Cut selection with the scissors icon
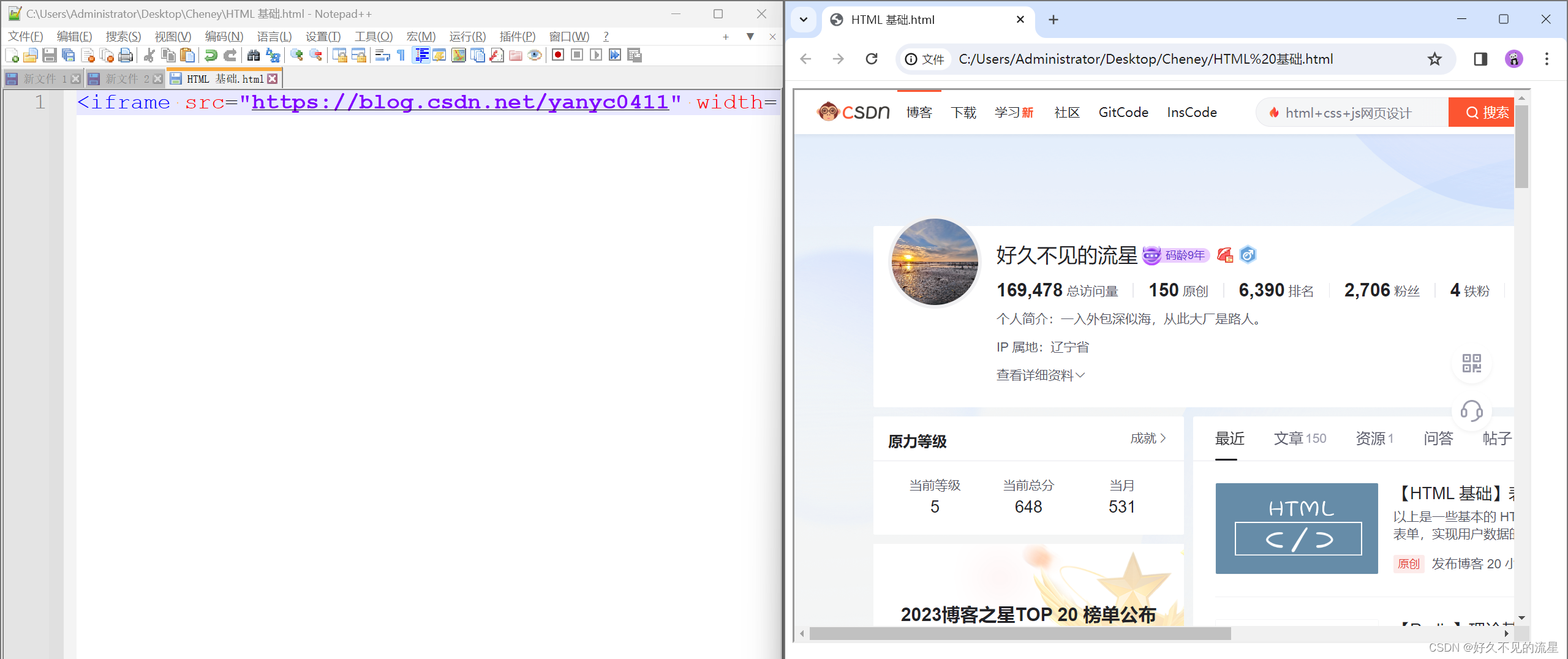Viewport: 1568px width, 659px height. 149,56
